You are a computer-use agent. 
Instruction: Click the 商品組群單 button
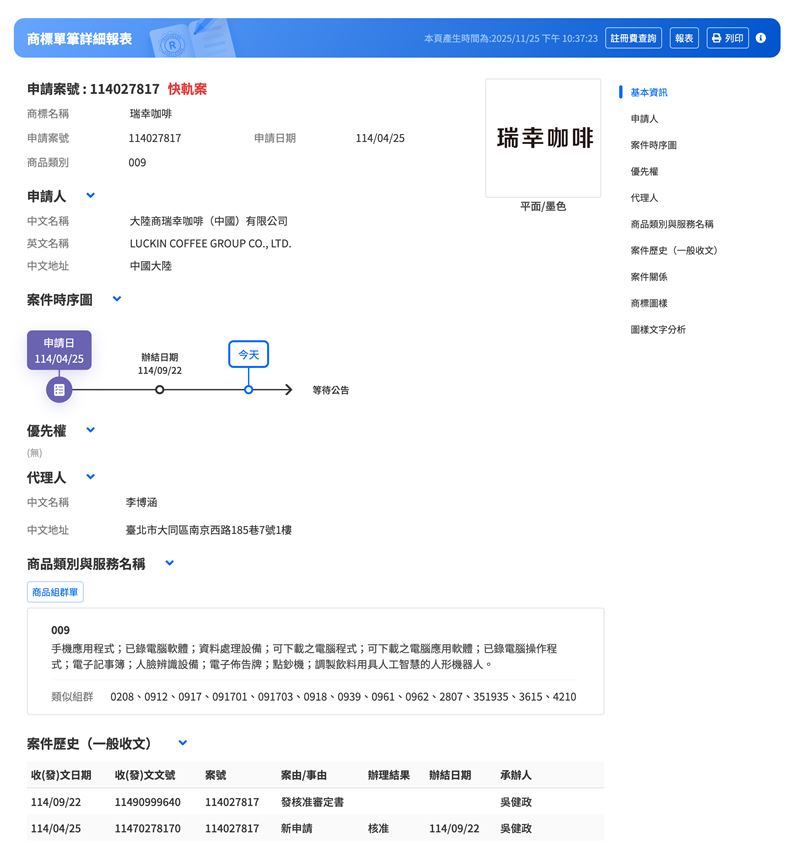[x=53, y=591]
